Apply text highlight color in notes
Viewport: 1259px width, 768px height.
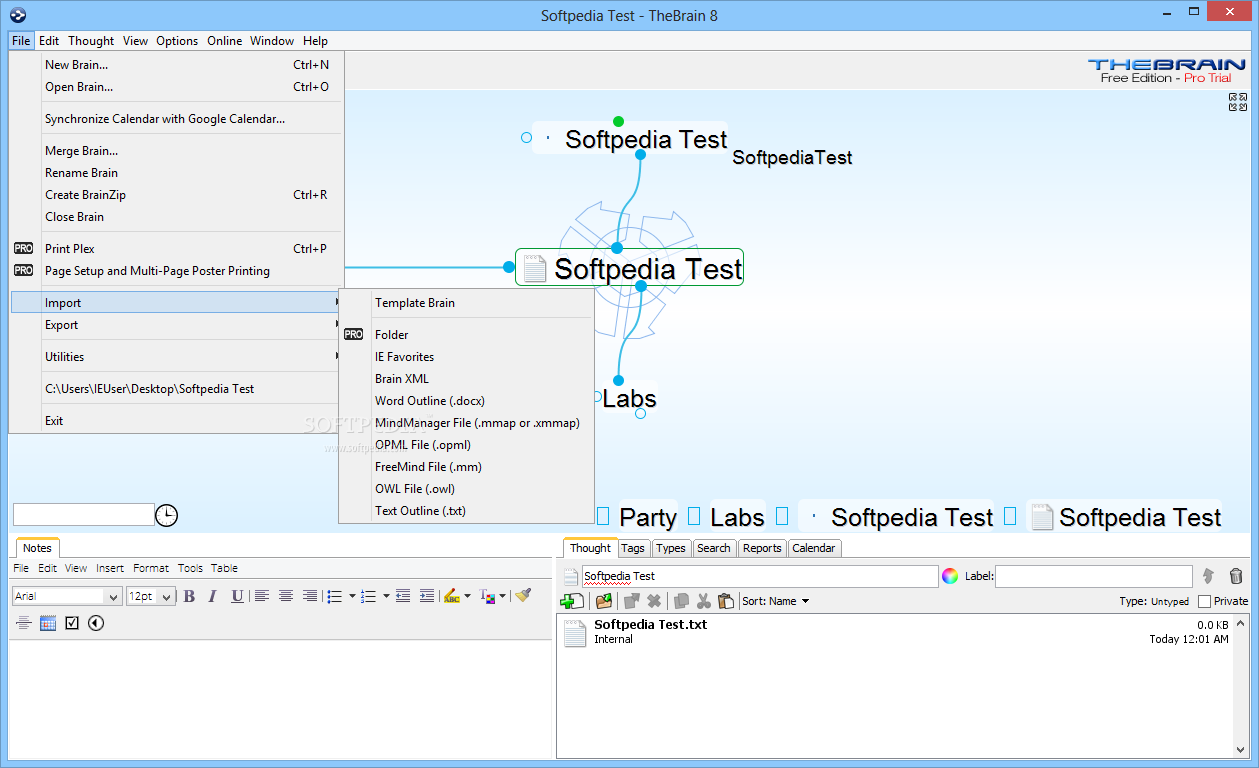(452, 596)
